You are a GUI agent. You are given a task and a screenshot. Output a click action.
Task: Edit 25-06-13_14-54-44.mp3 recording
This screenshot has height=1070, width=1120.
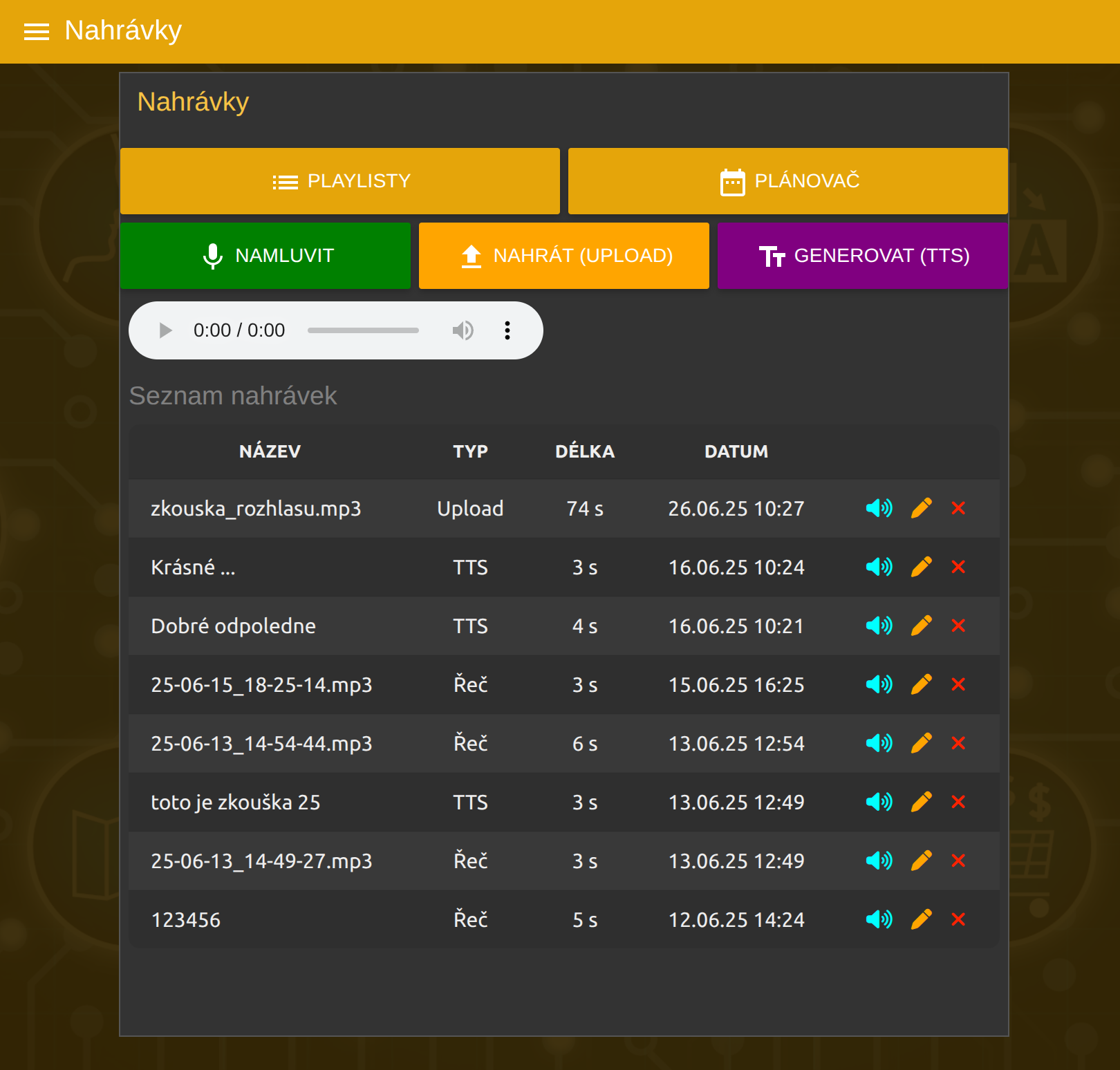[x=921, y=744]
